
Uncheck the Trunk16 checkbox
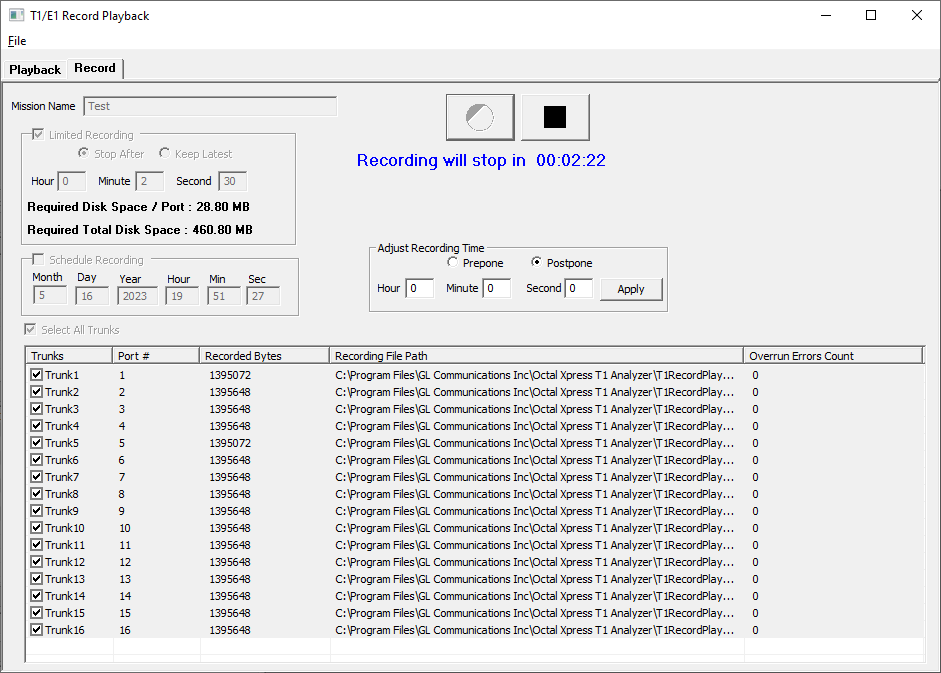37,630
